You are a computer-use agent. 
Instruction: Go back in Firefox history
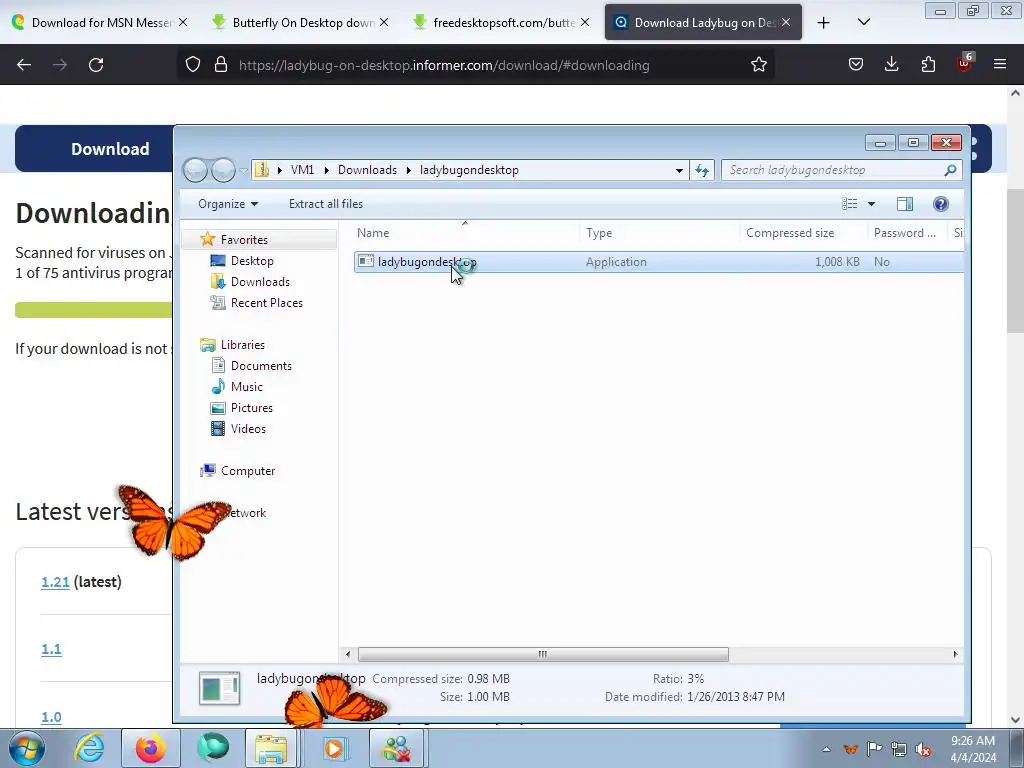[24, 65]
